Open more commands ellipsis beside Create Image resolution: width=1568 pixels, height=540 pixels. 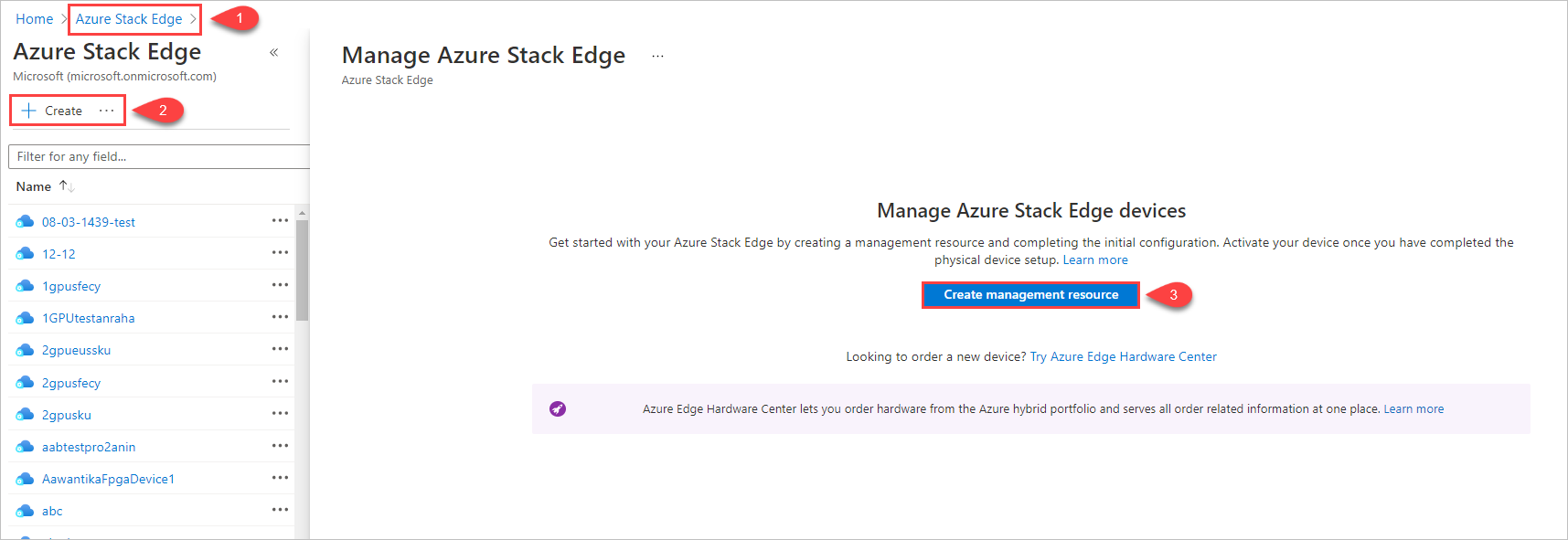pos(107,111)
